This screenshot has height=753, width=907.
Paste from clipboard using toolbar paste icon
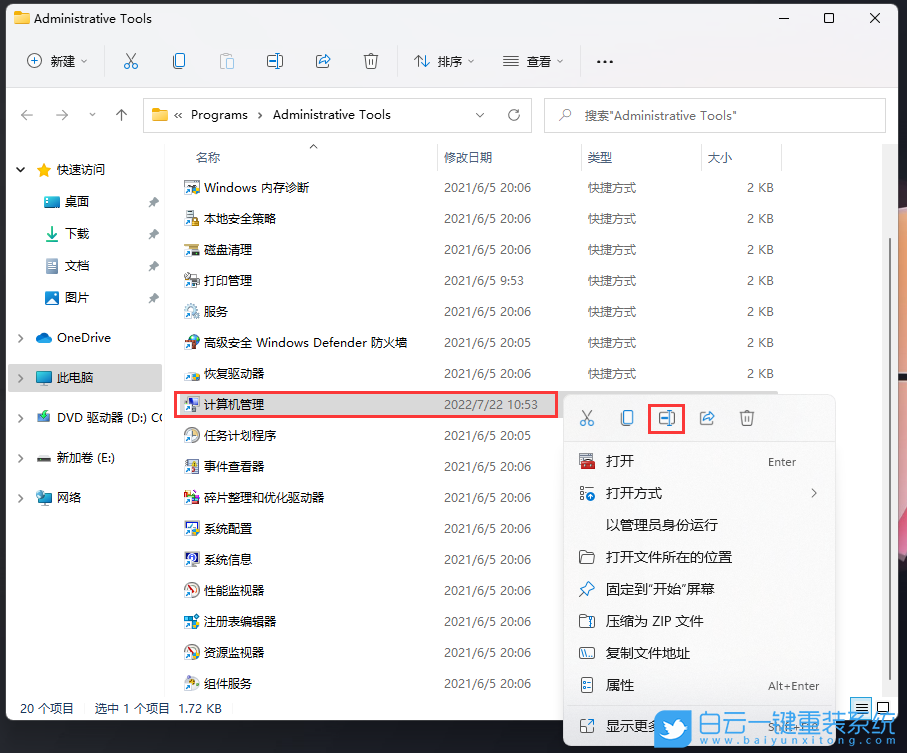click(227, 61)
